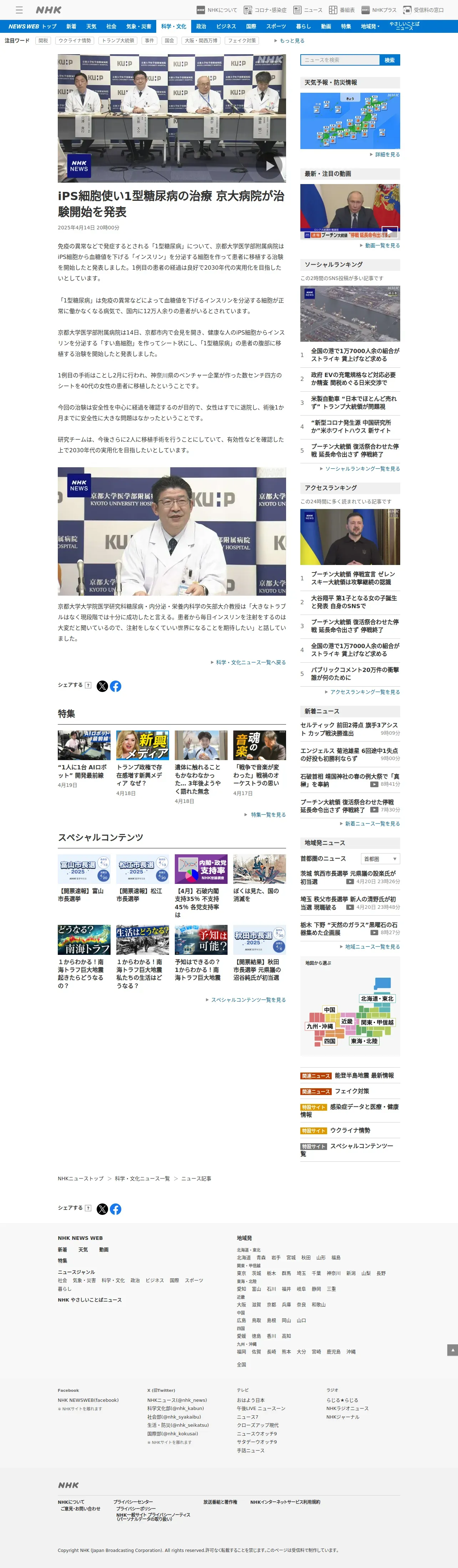Select the 政治 nav tab

[201, 26]
